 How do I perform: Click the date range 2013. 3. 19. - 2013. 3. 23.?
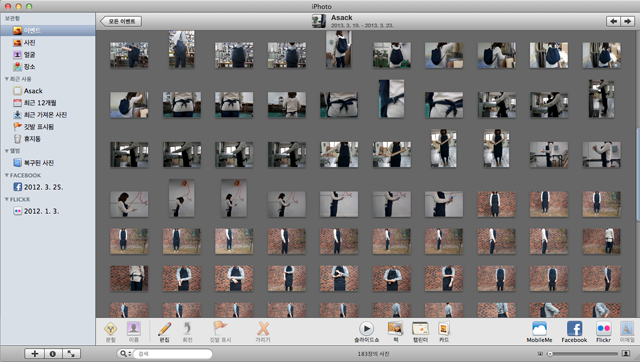click(362, 25)
